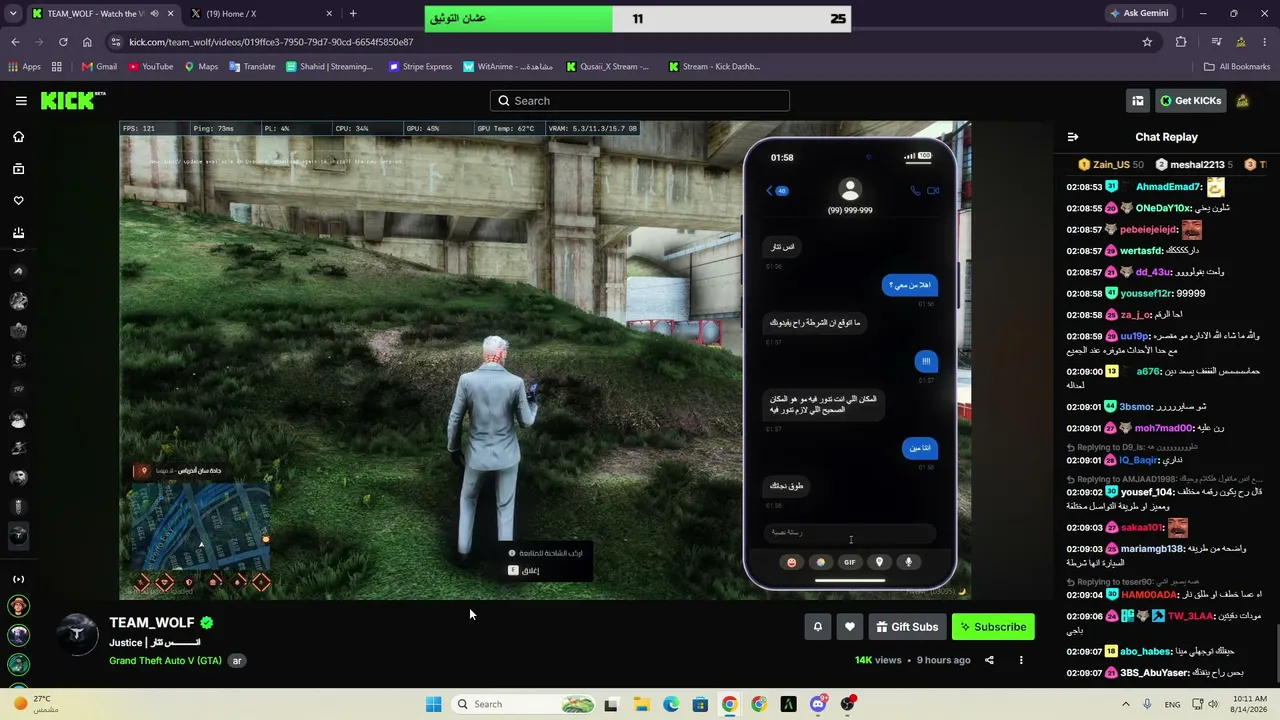Open the browser Extensions puzzle icon
The image size is (1280, 720).
click(x=1181, y=42)
